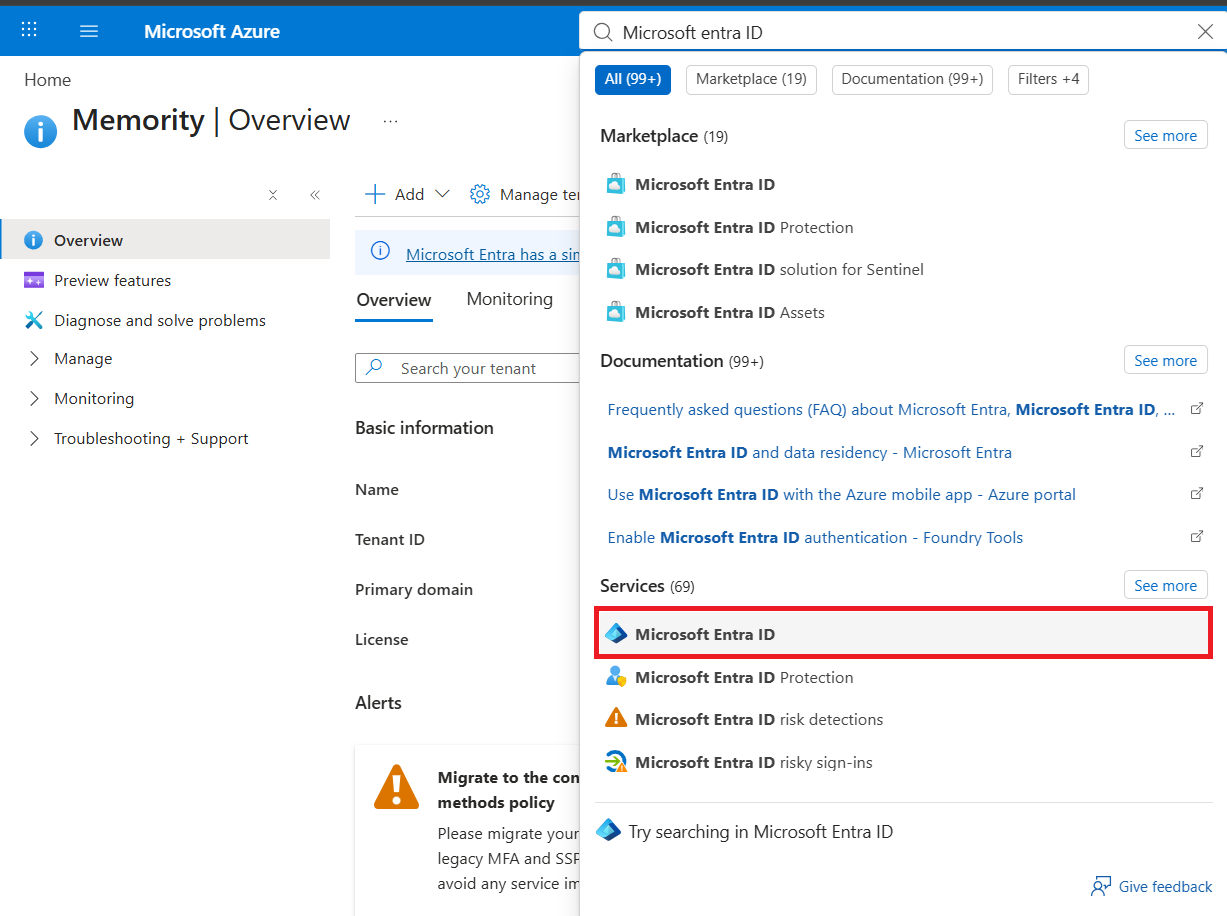The image size is (1227, 916).
Task: Click Marketplace Microsoft Entra ID bag icon
Action: pyautogui.click(x=616, y=184)
